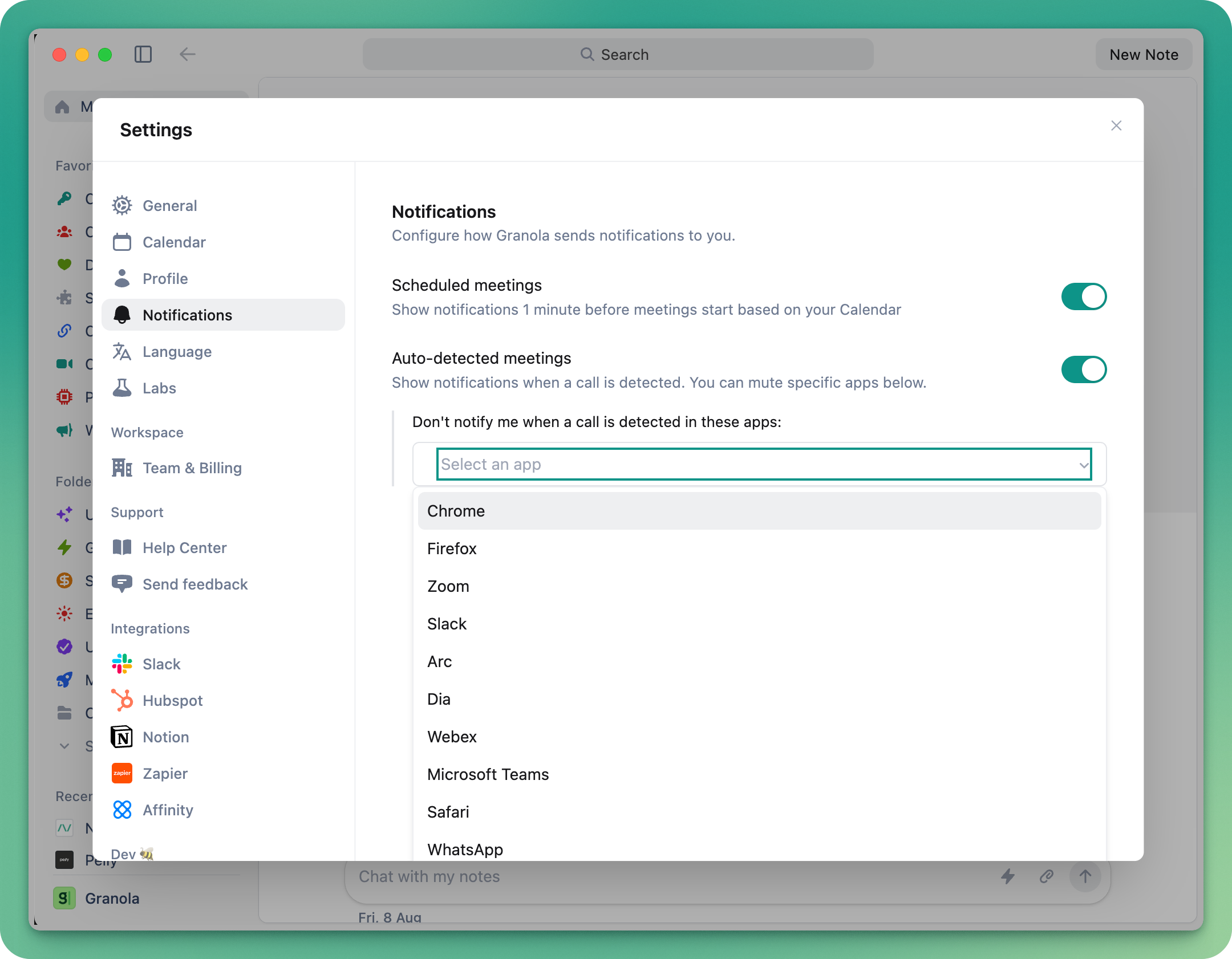Open Zapier integration settings
Image resolution: width=1232 pixels, height=959 pixels.
pyautogui.click(x=223, y=773)
